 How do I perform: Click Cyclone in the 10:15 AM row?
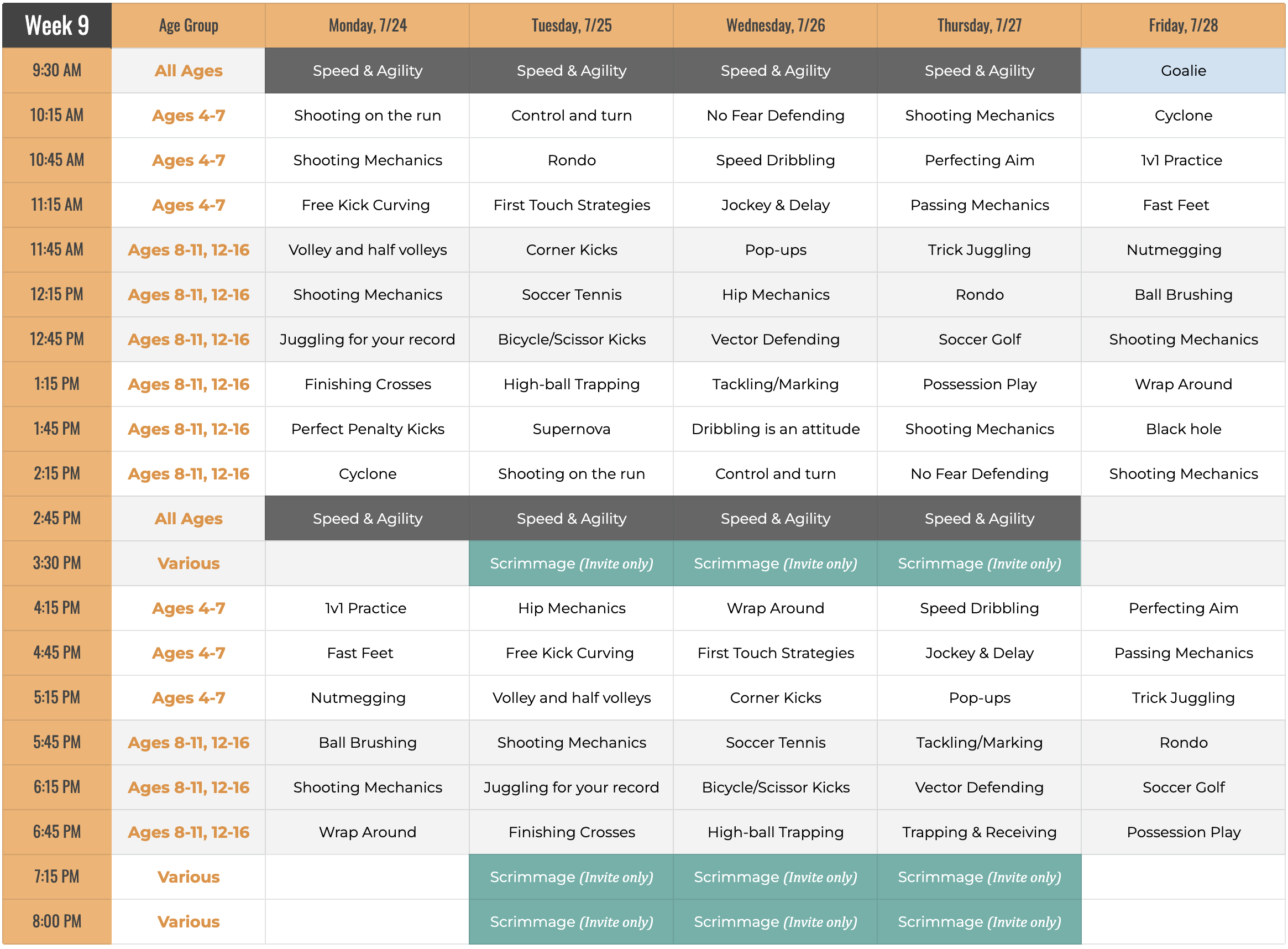pyautogui.click(x=1183, y=116)
